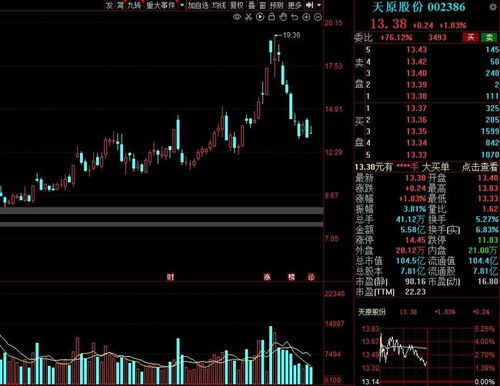Open the 复权 menu item
The height and width of the screenshot is (386, 500).
coord(237,5)
